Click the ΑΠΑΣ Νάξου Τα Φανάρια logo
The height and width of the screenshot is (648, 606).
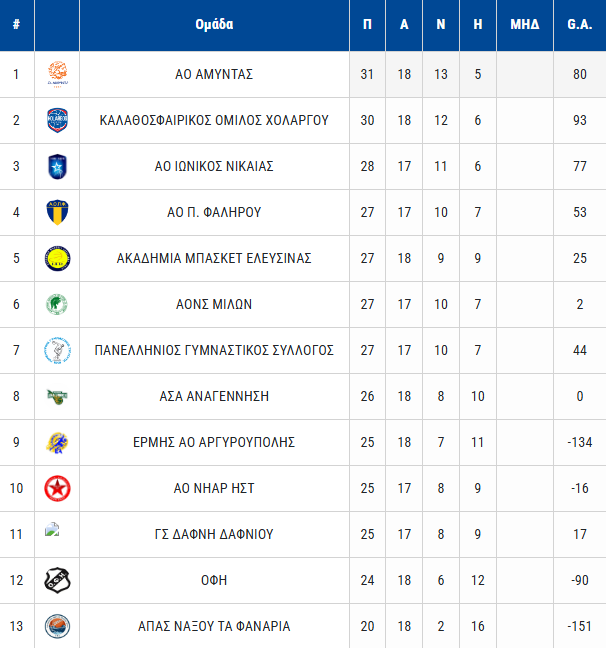pyautogui.click(x=57, y=626)
